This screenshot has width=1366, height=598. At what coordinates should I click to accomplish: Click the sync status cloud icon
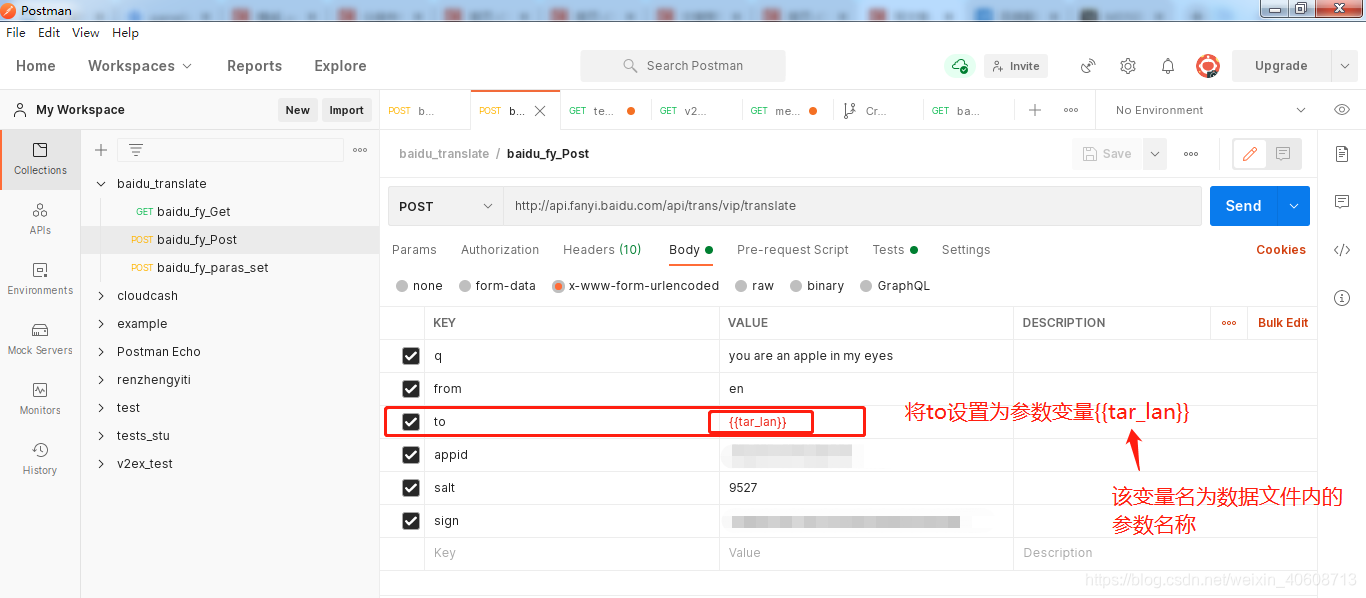[960, 66]
